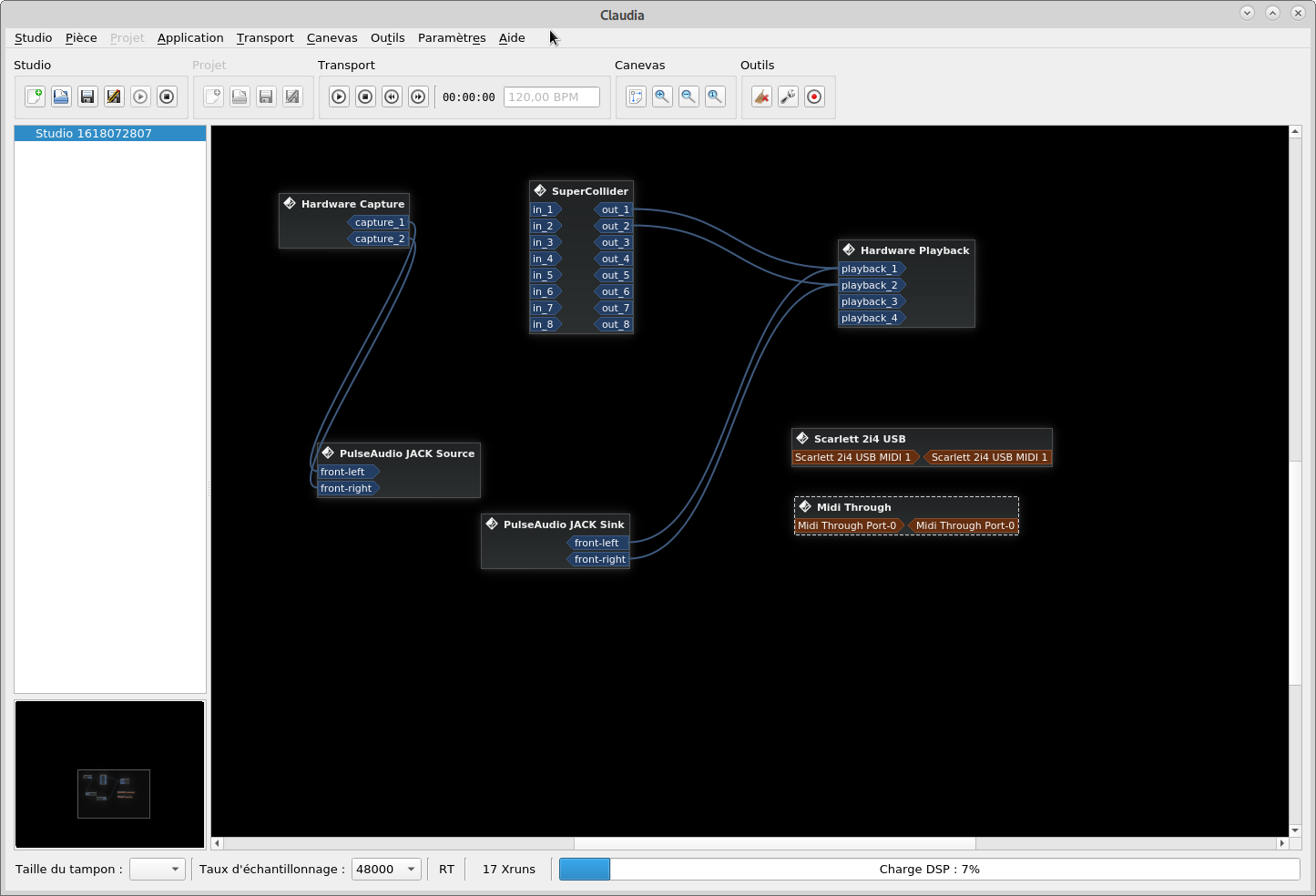
Task: Click the clear Xruns broom icon
Action: pos(761,97)
